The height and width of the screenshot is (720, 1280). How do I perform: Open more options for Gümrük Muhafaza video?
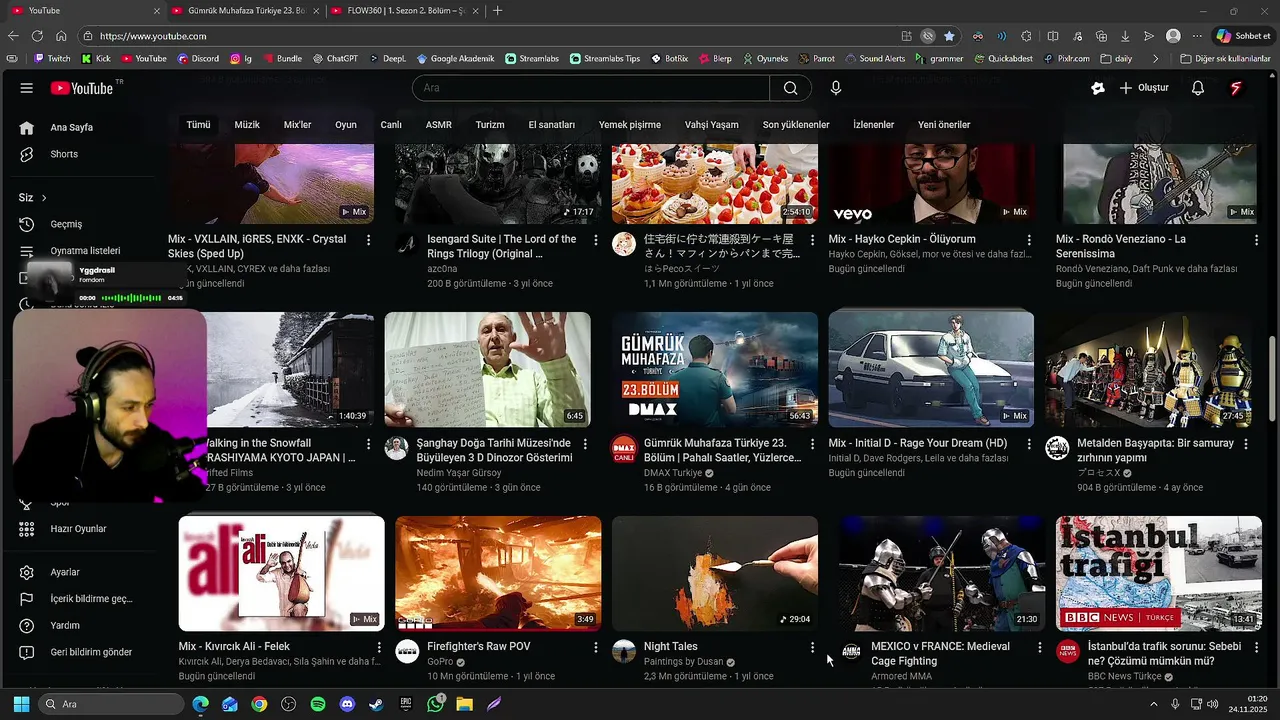click(x=812, y=444)
